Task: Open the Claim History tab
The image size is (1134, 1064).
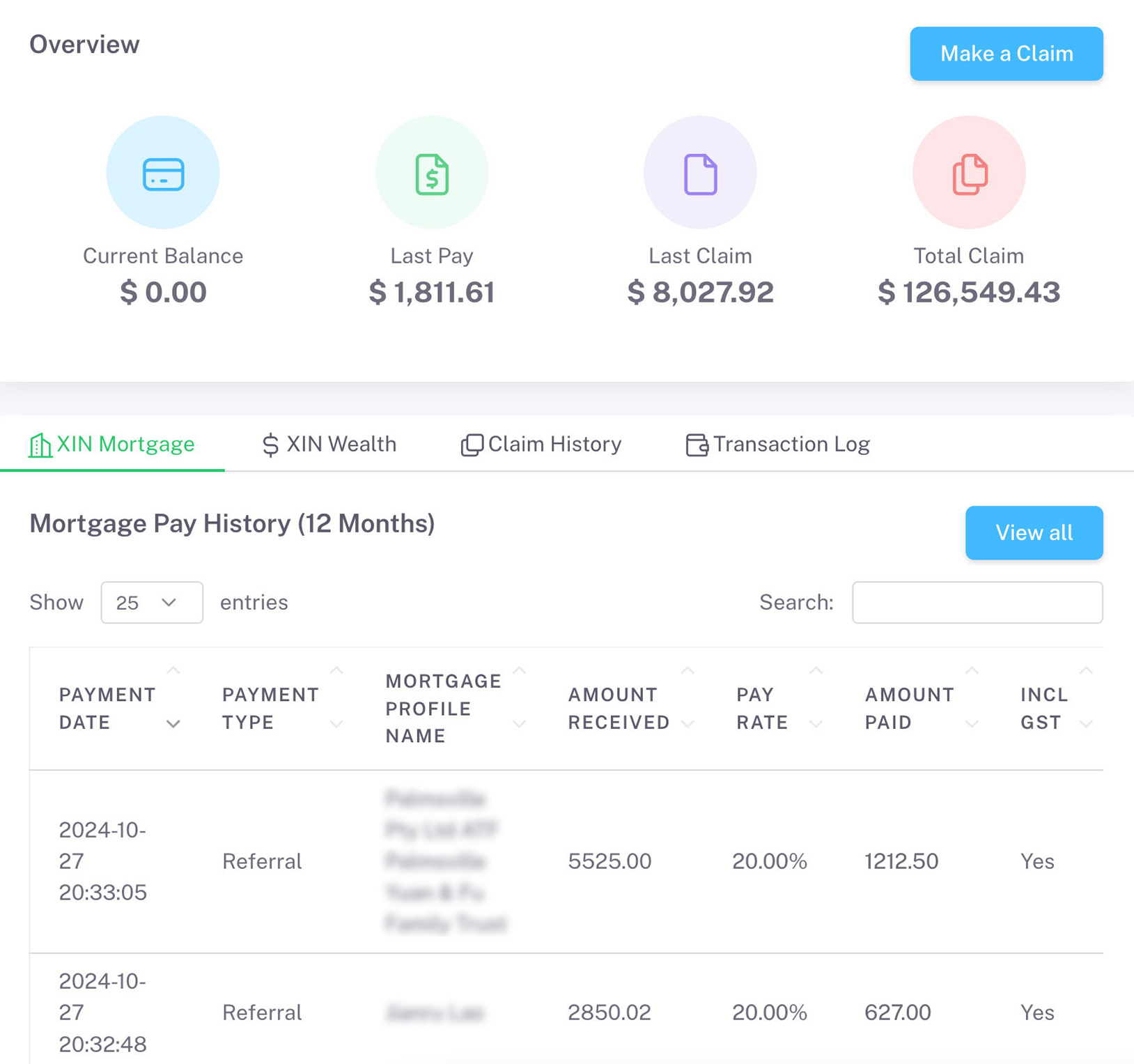Action: [554, 445]
